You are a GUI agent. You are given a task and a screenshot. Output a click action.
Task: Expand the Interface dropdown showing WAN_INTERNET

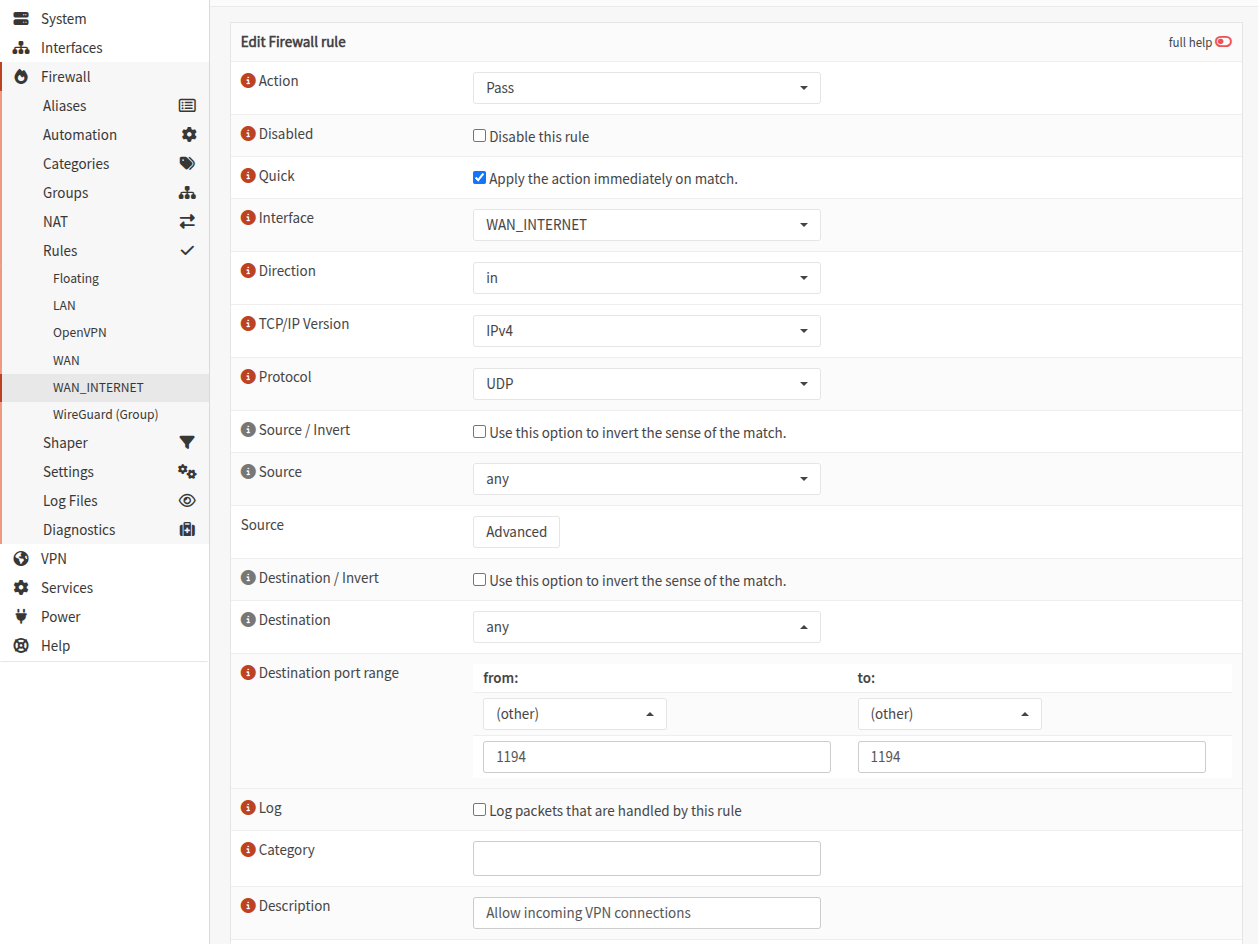(646, 225)
